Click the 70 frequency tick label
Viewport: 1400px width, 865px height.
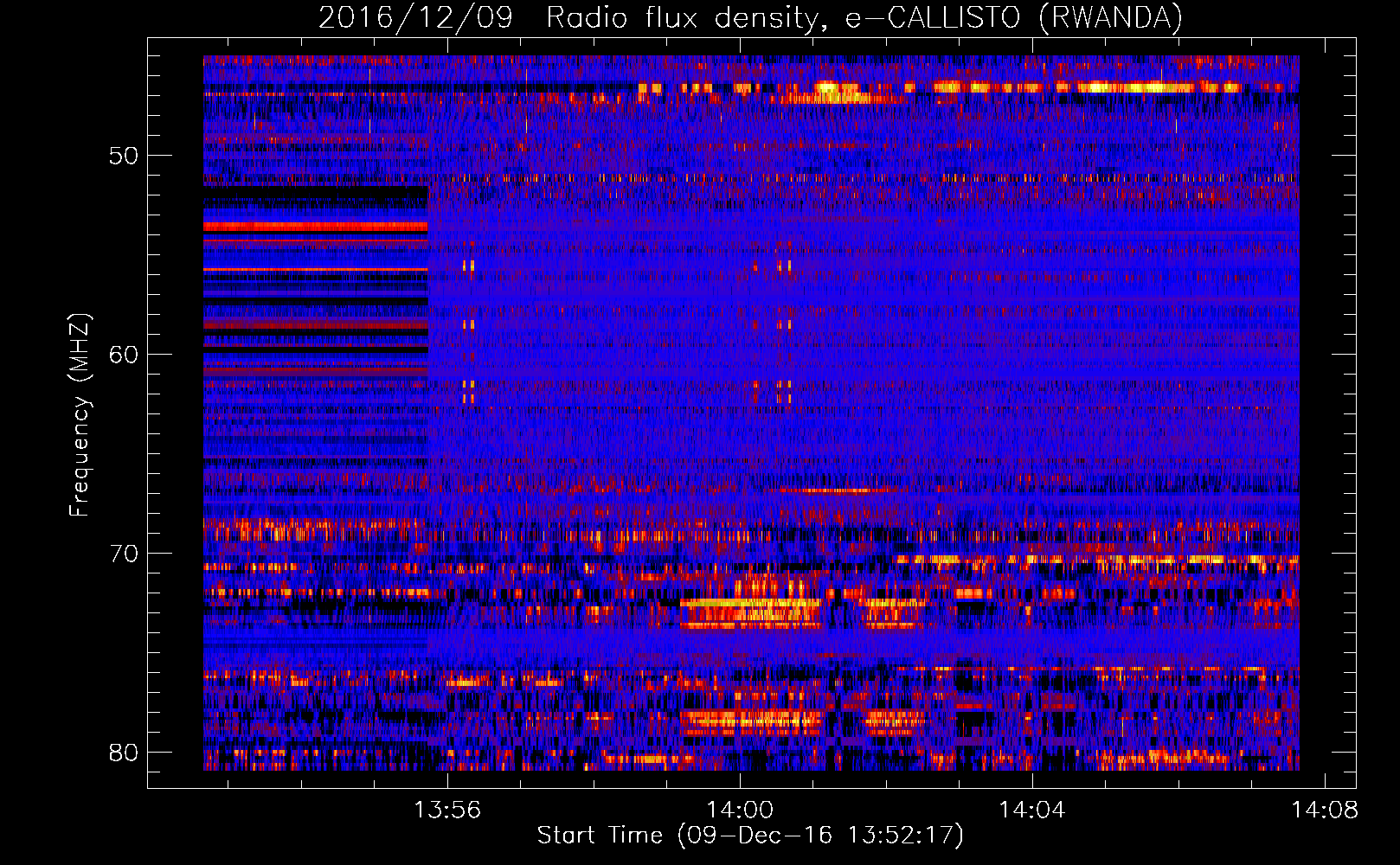(x=124, y=554)
